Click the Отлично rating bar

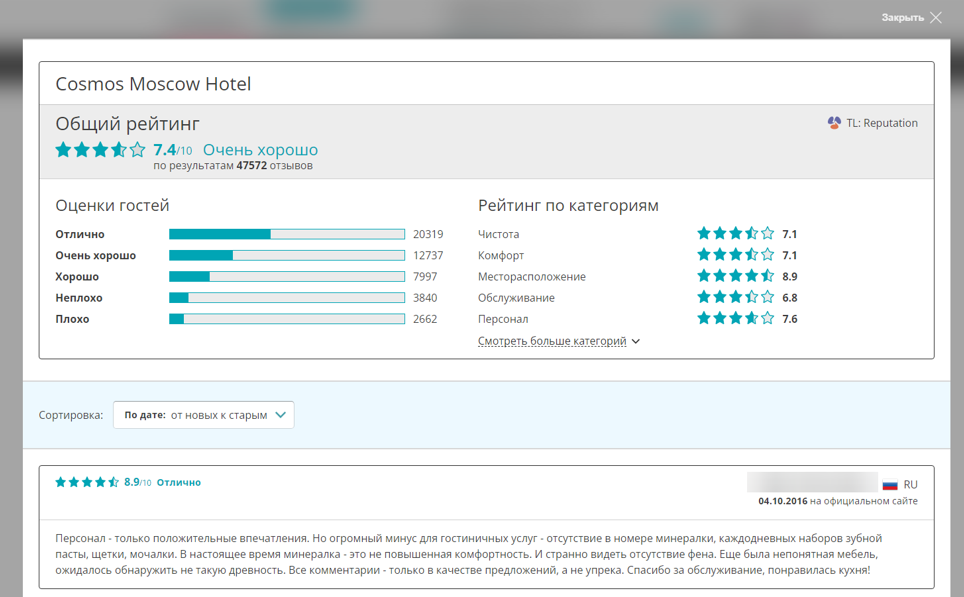pyautogui.click(x=287, y=234)
